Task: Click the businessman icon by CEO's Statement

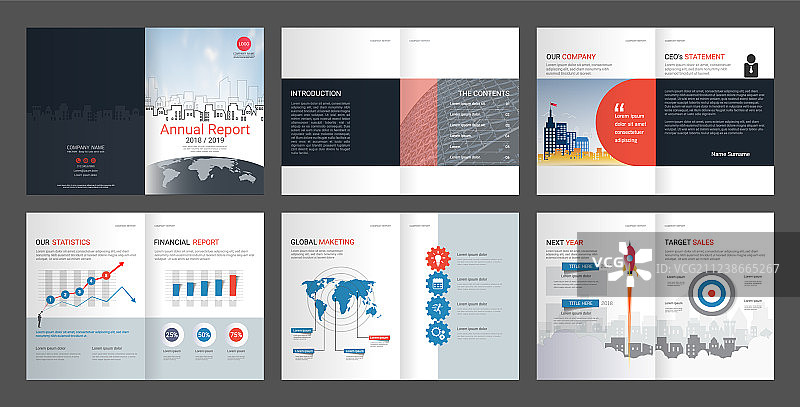Action: (x=750, y=67)
